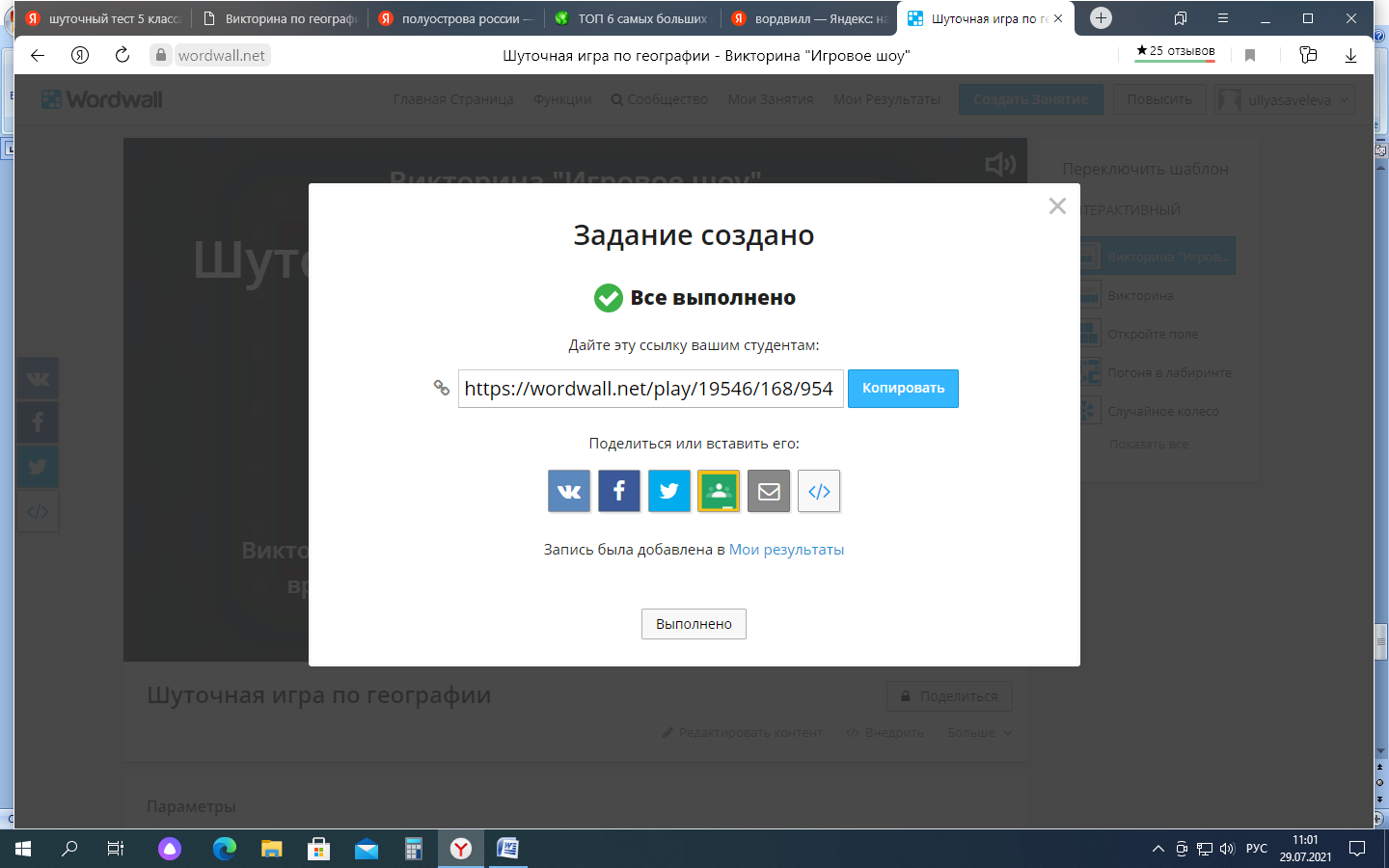Open Функции menu item
Image resolution: width=1389 pixels, height=868 pixels.
click(x=562, y=99)
